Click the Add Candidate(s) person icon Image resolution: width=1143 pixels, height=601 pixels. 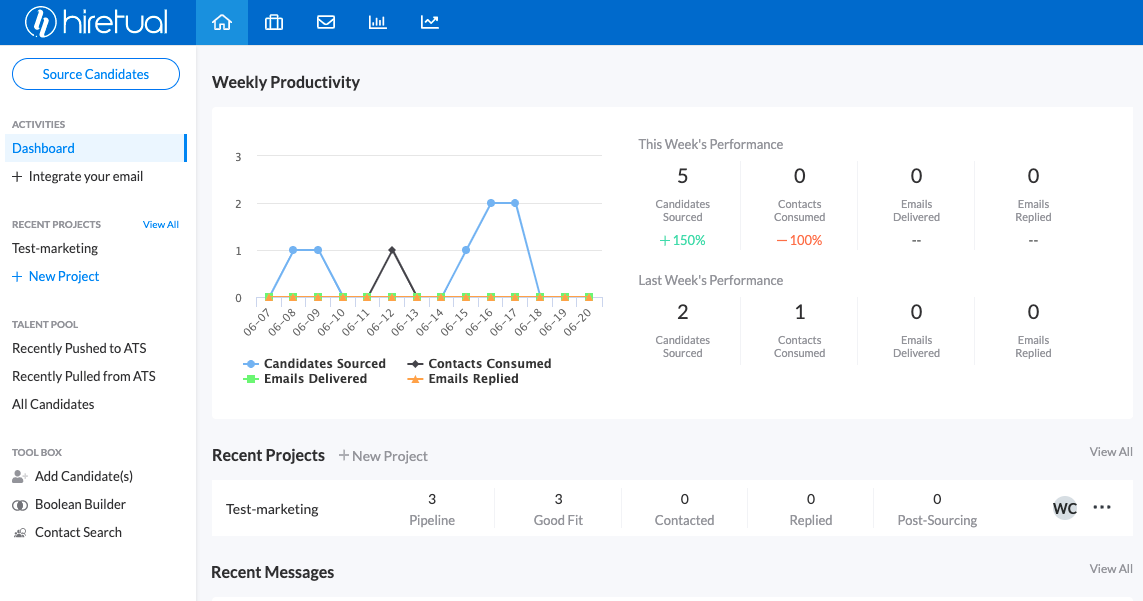20,476
